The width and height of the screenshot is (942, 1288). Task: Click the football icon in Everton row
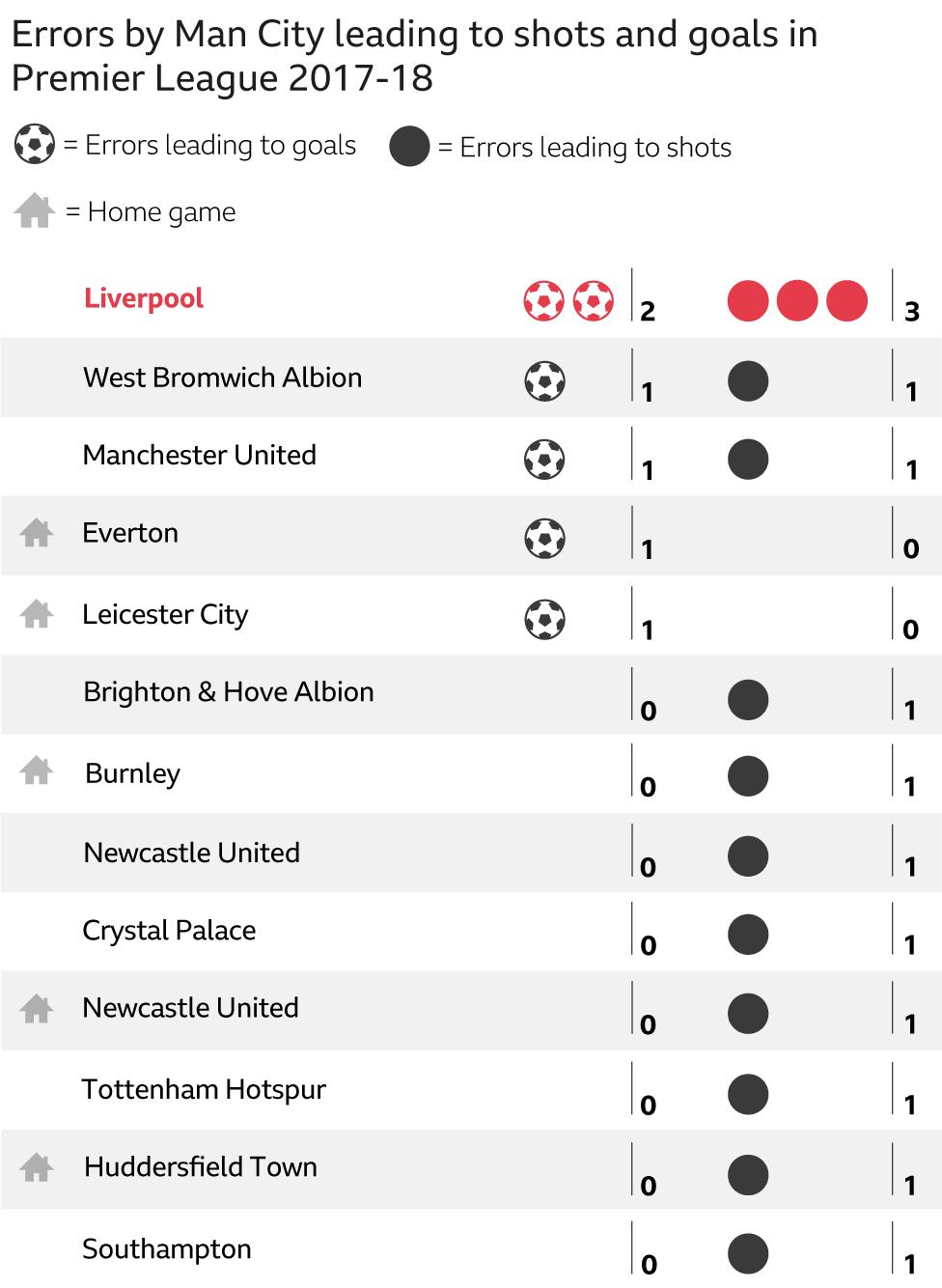544,539
